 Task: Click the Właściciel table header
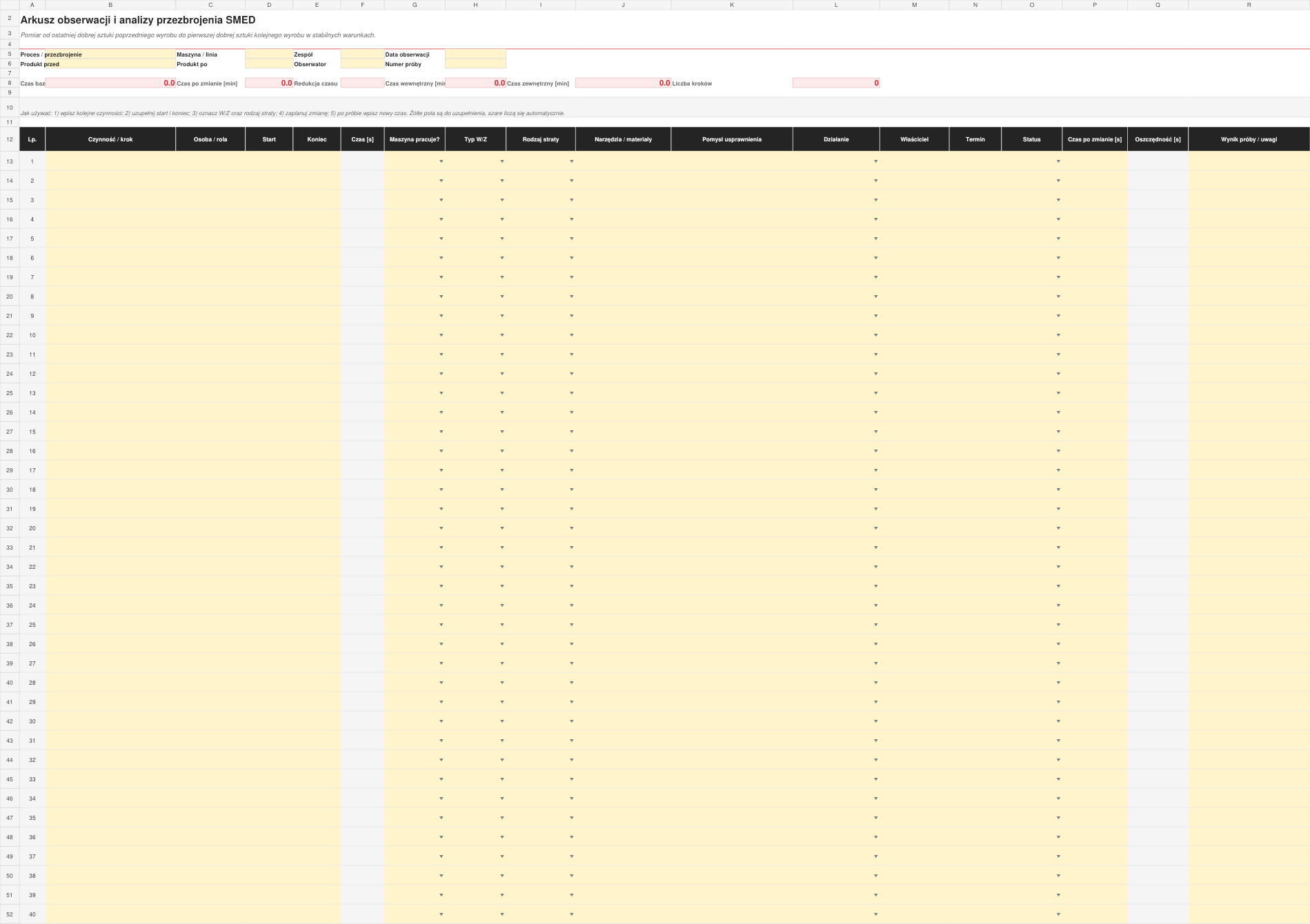[x=914, y=139]
